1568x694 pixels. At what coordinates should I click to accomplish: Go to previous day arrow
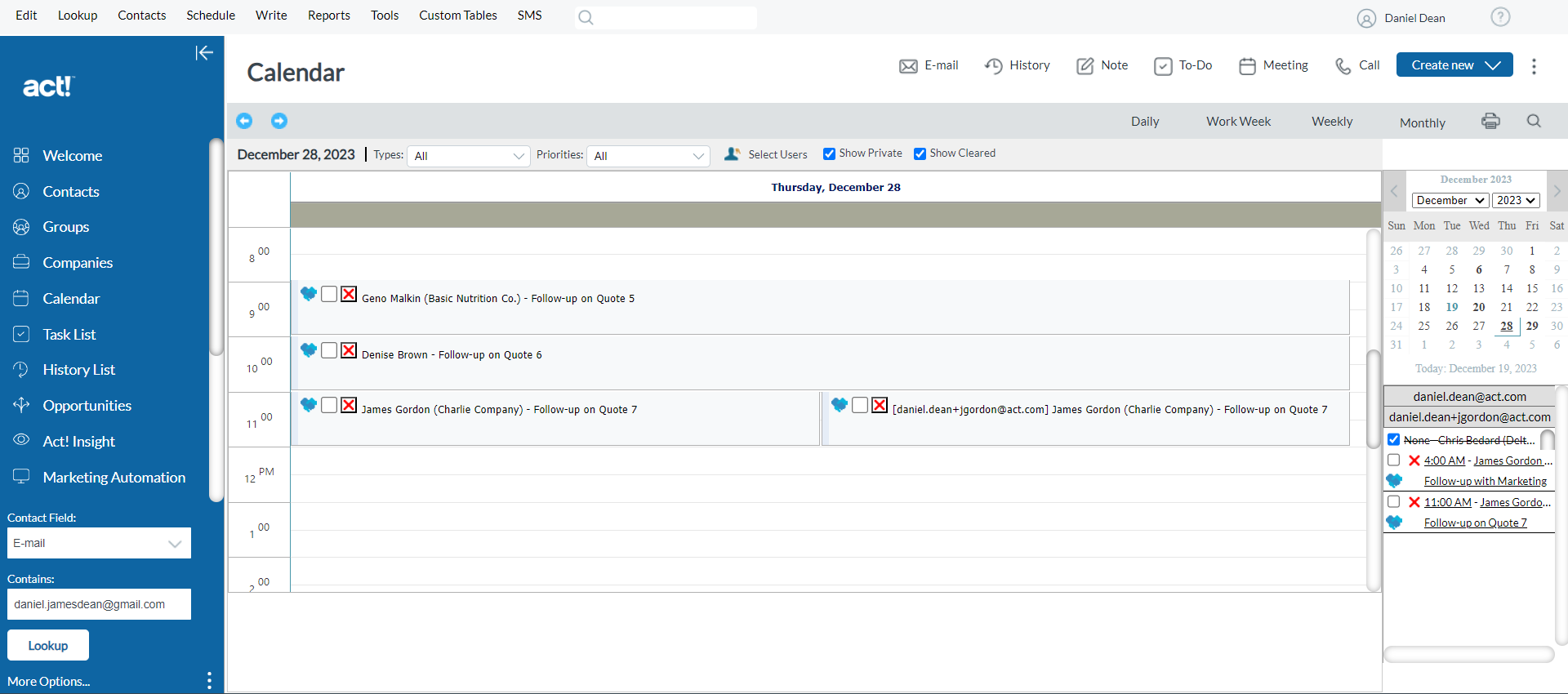[244, 121]
